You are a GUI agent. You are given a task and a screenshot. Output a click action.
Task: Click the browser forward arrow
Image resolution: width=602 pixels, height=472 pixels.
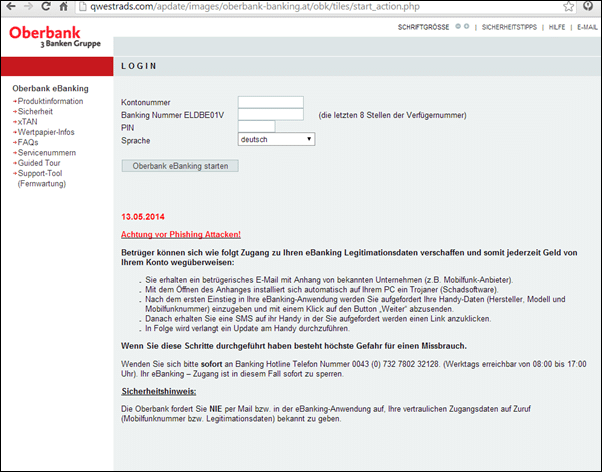[x=28, y=6]
